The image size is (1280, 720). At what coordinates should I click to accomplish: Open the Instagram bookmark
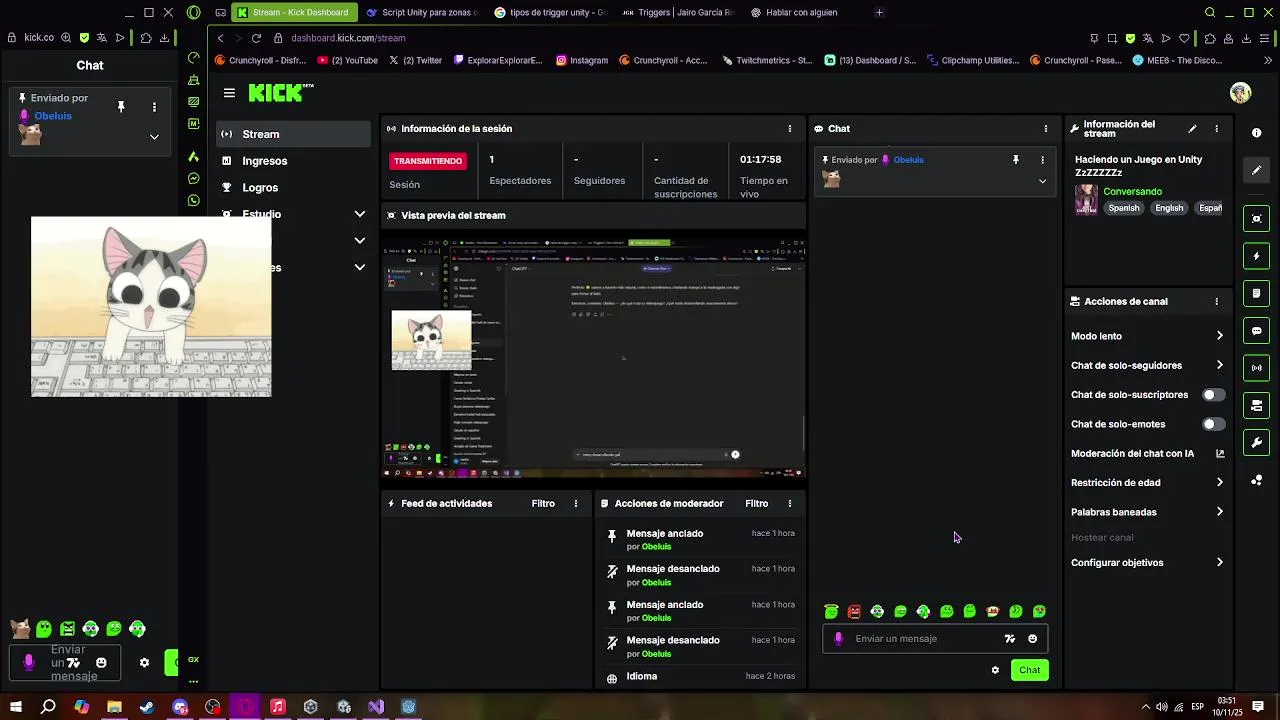582,60
